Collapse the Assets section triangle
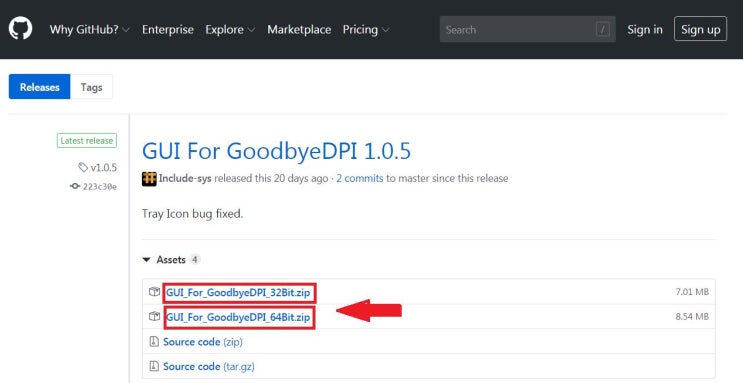This screenshot has height=383, width=743. [x=146, y=260]
